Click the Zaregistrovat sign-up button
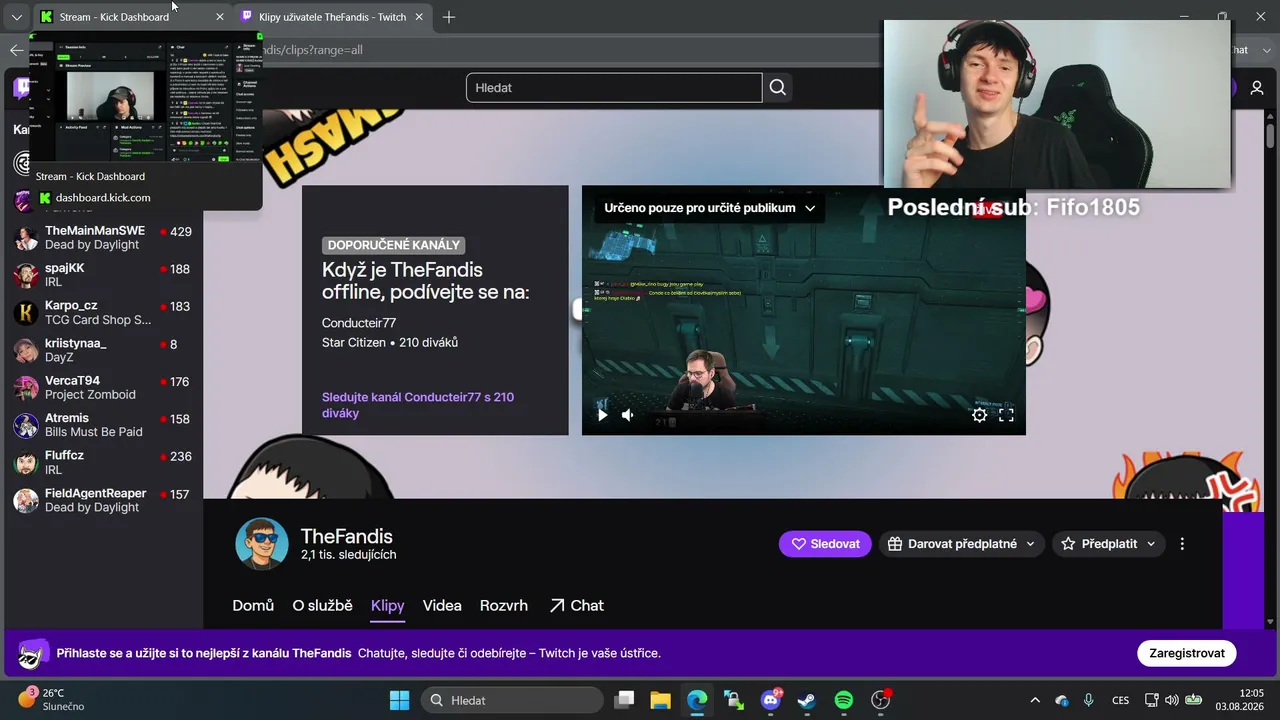 tap(1187, 653)
